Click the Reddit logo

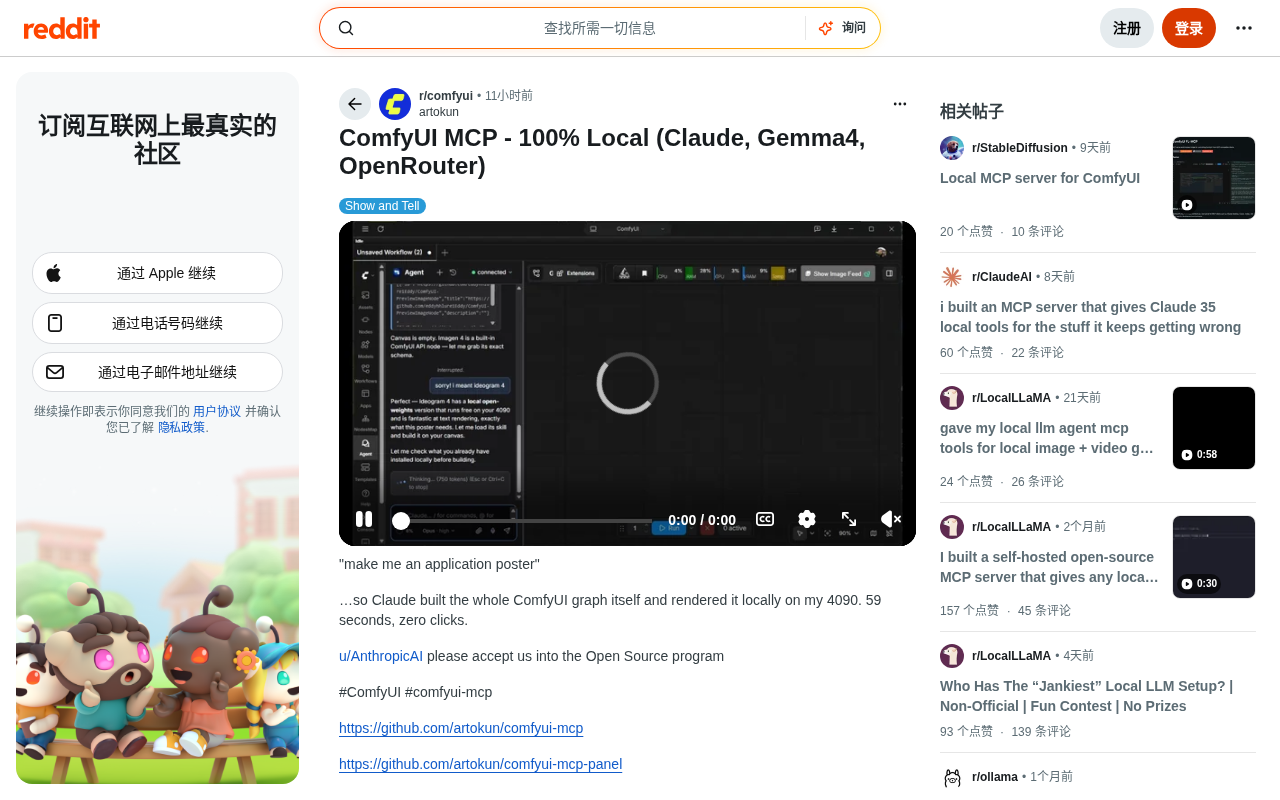[x=62, y=28]
